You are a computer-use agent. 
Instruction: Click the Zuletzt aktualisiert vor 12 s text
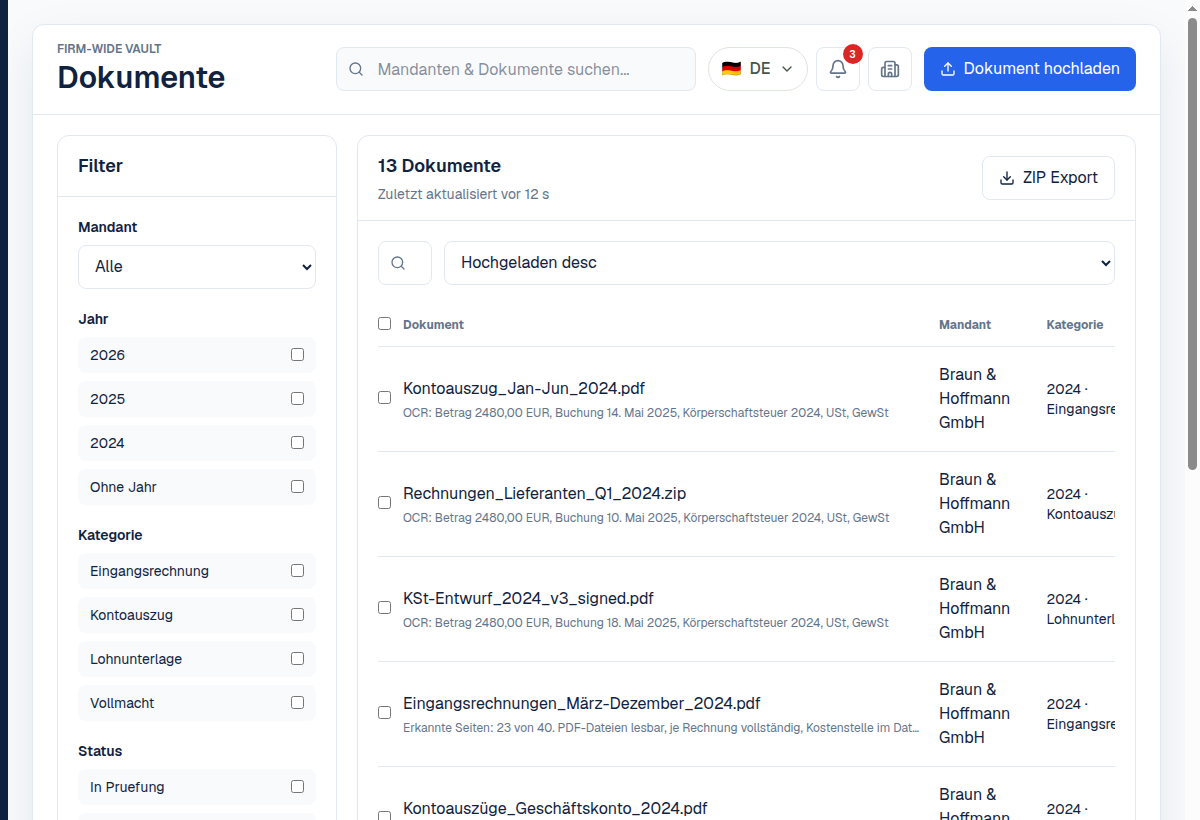pos(463,194)
